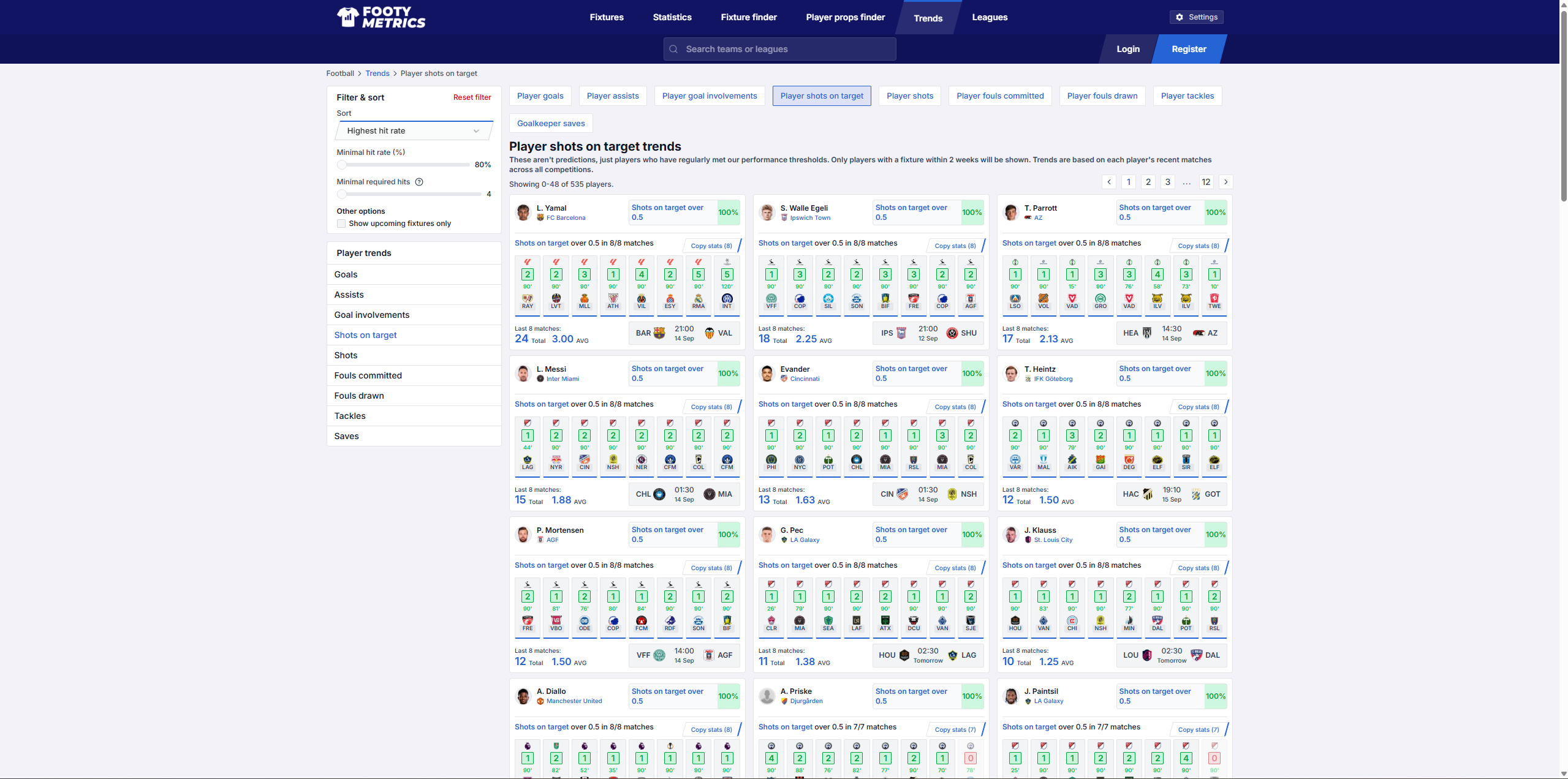Click the Nashville crest next to NSH fixture
Screen dimensions: 1568x779
tap(952, 494)
